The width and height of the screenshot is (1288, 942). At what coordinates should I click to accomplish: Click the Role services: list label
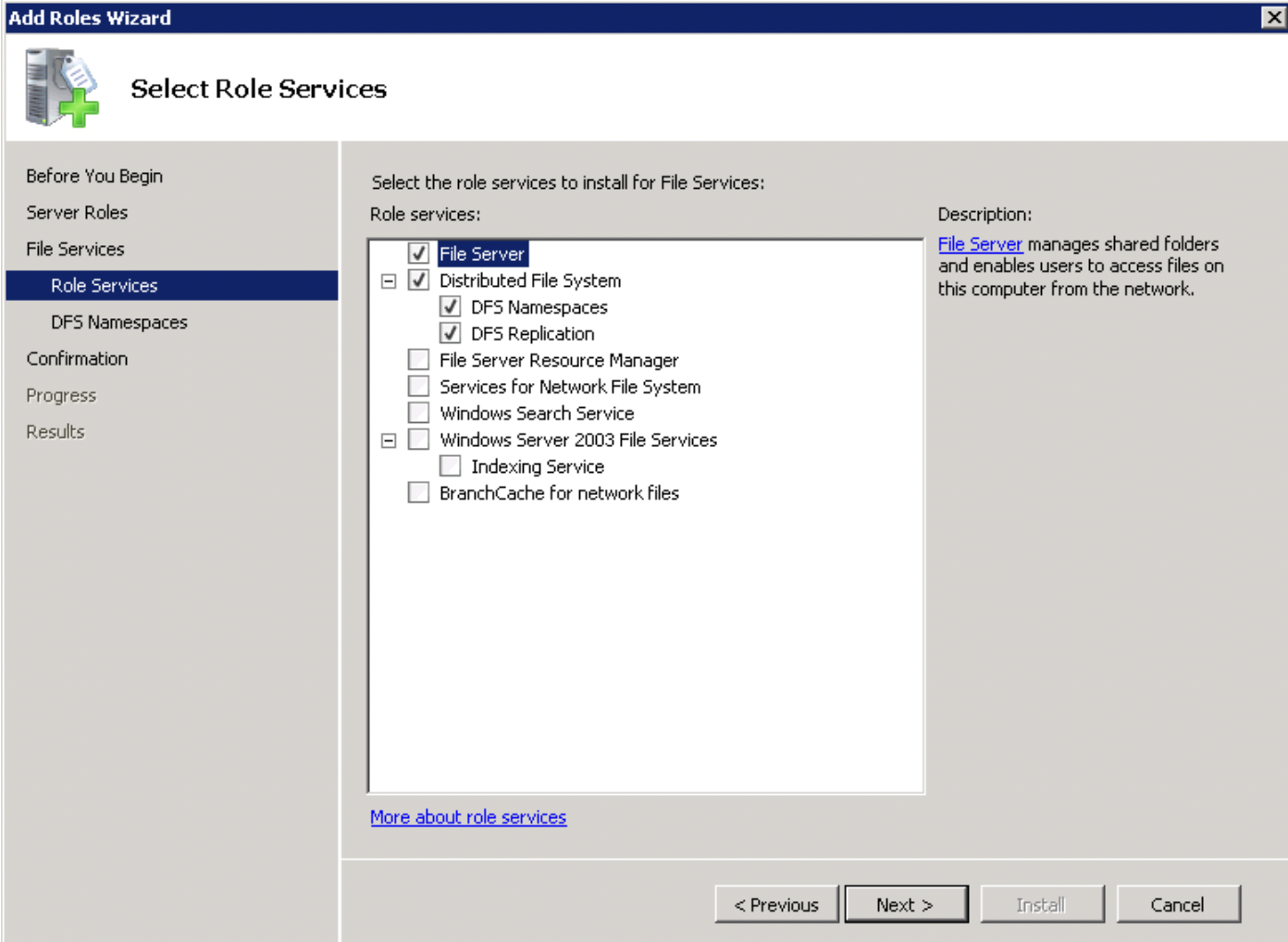coord(426,214)
